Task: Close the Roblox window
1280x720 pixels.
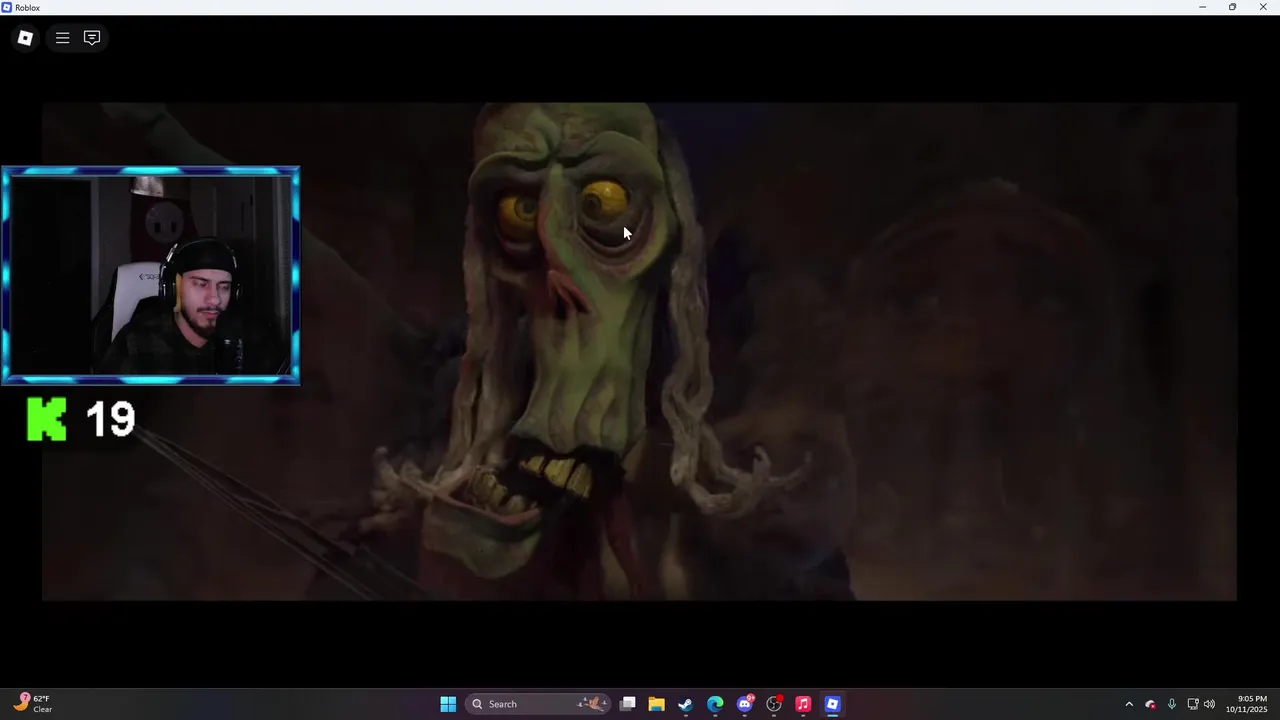Action: pos(1263,7)
